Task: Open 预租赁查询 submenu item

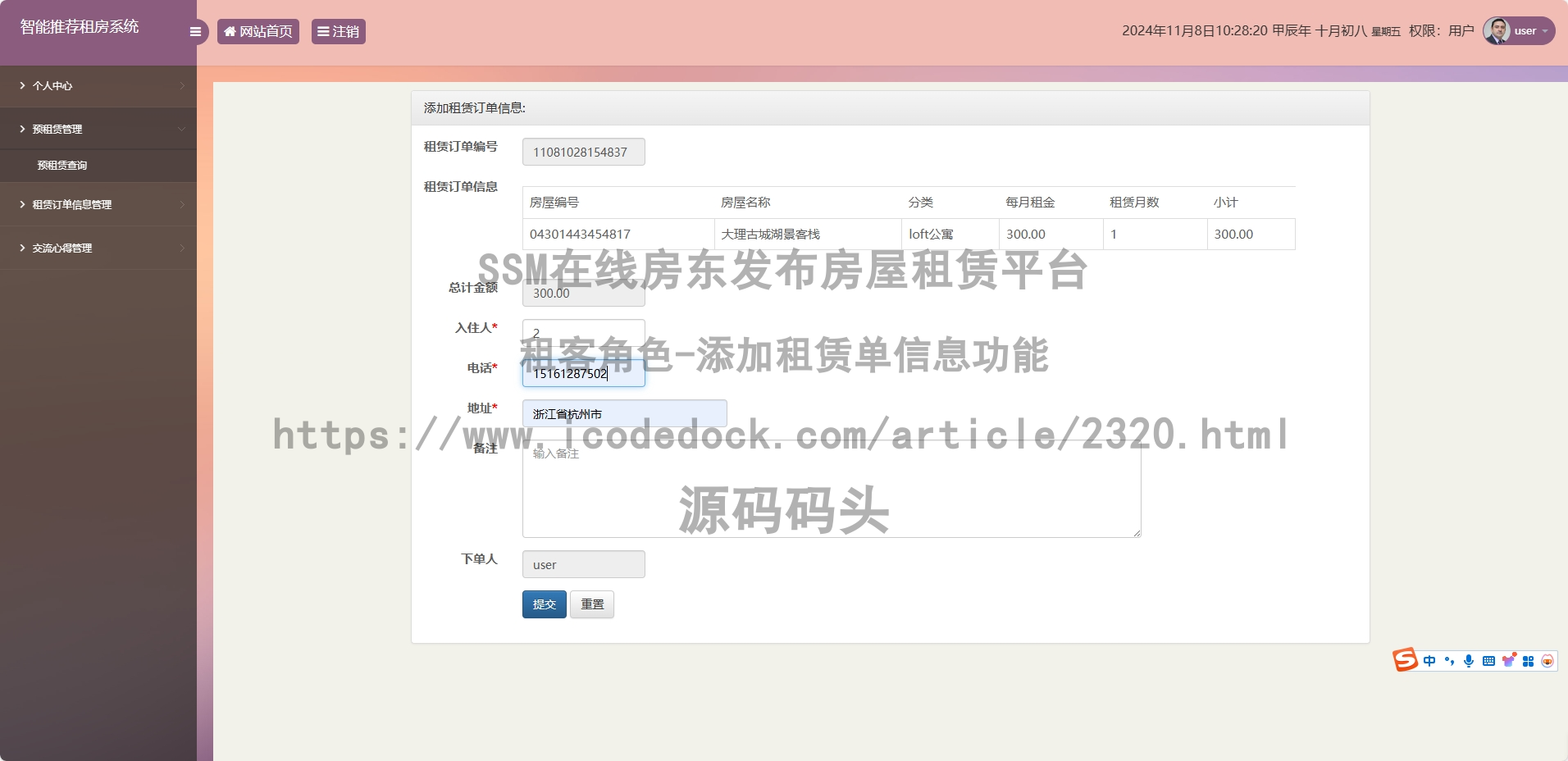Action: 98,166
